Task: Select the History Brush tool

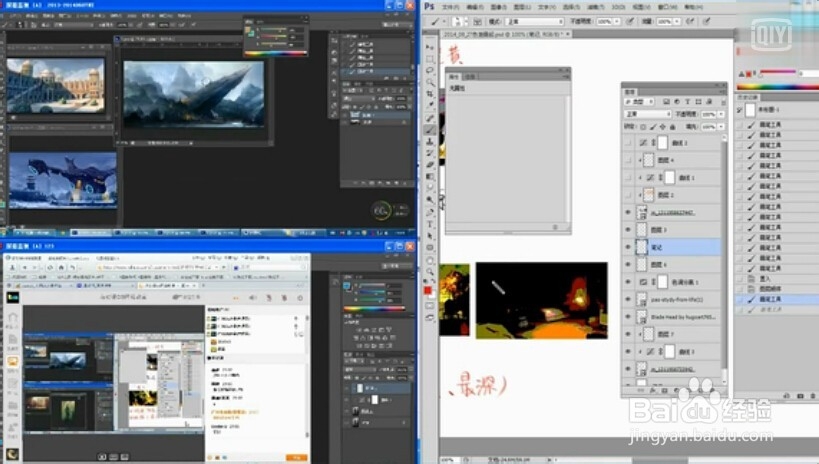Action: [x=430, y=153]
